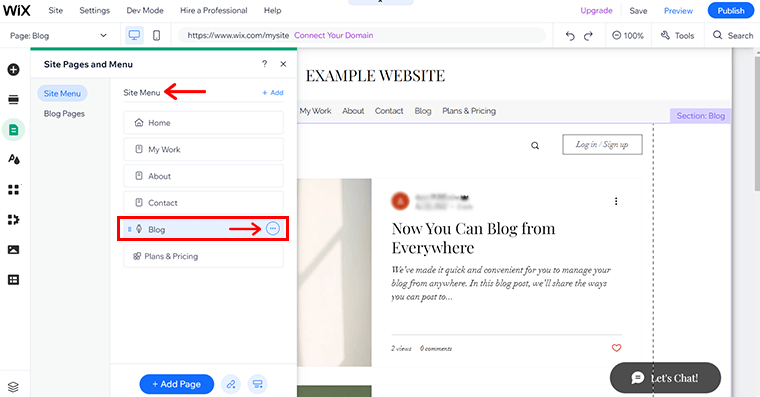Click the Add Elements plus icon
Viewport: 760px width, 397px height.
[x=14, y=69]
